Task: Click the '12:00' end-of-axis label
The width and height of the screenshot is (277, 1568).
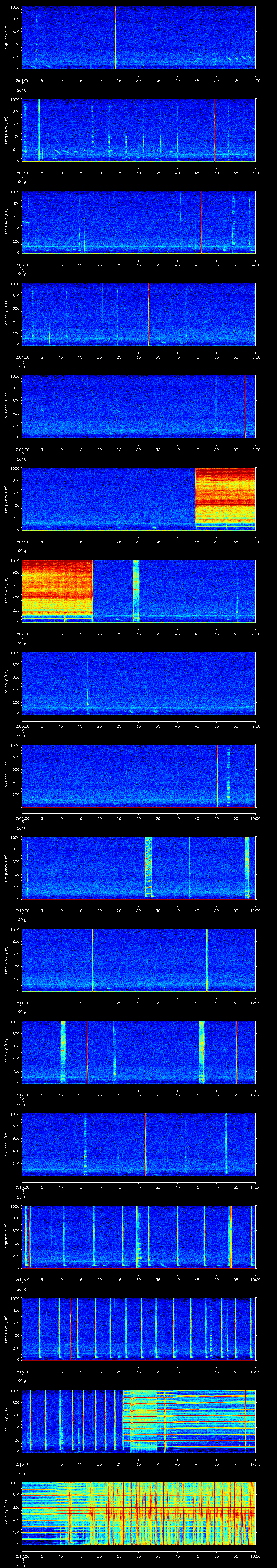Action: point(256,1003)
